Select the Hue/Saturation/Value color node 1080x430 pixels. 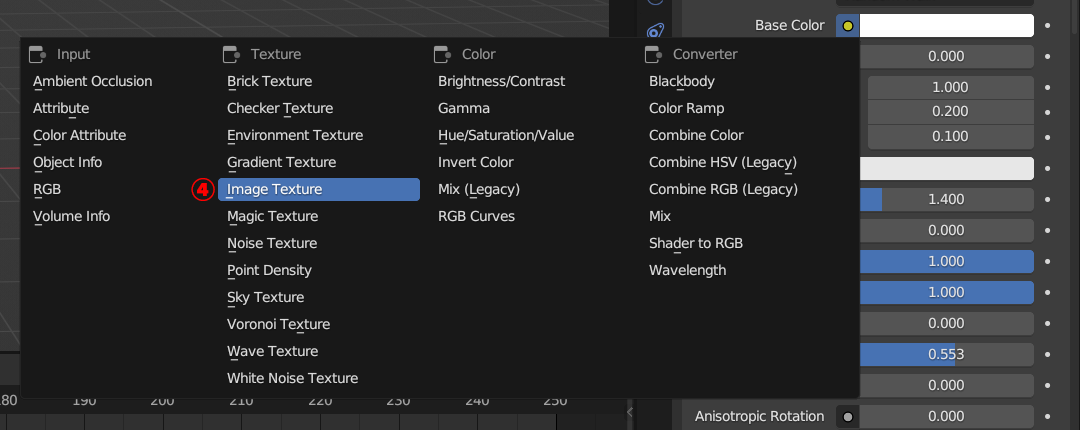pyautogui.click(x=506, y=135)
